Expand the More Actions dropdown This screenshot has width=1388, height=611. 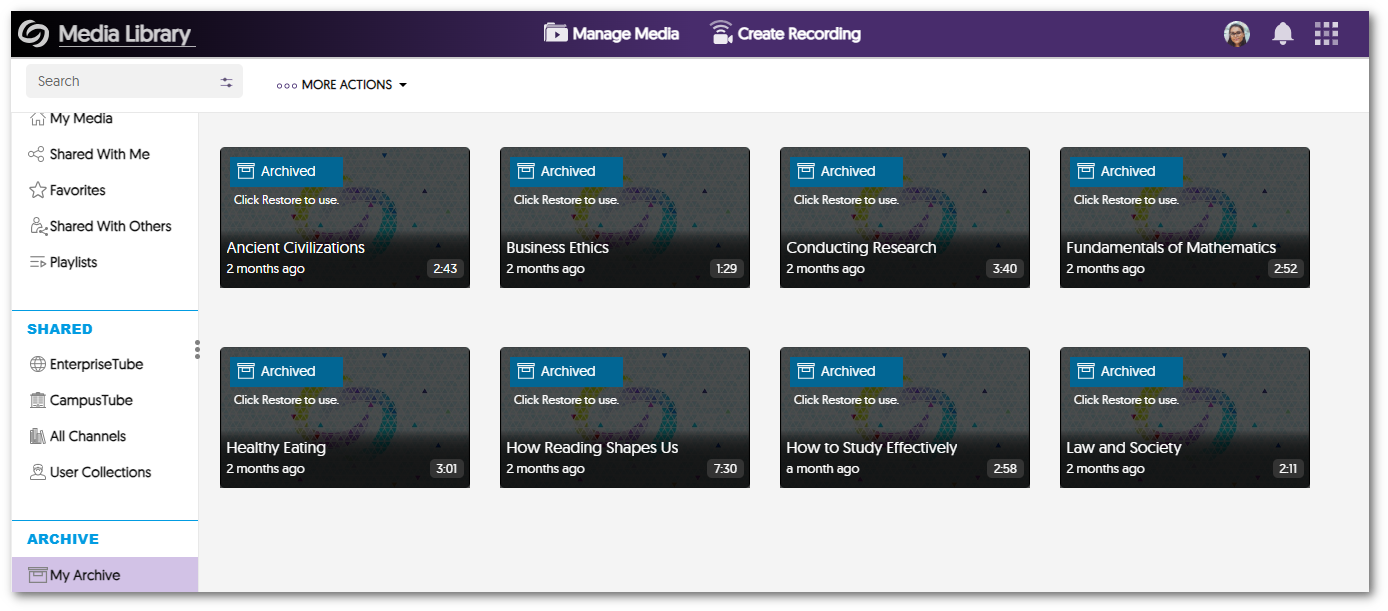[342, 85]
